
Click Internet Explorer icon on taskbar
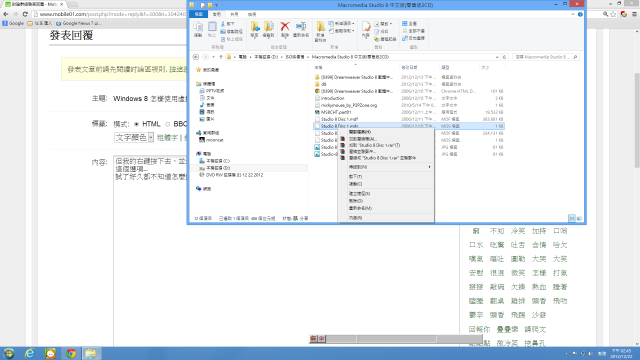pyautogui.click(x=30, y=353)
